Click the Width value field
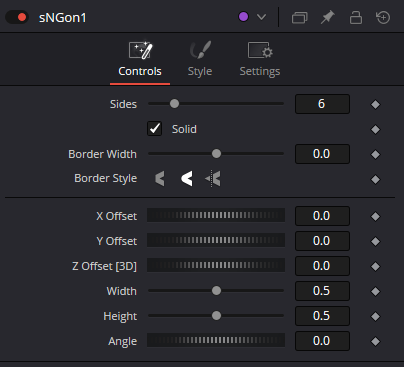 point(322,291)
